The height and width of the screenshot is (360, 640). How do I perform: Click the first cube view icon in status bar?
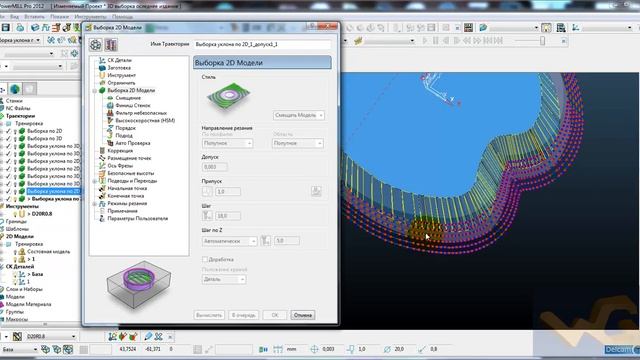(46, 349)
